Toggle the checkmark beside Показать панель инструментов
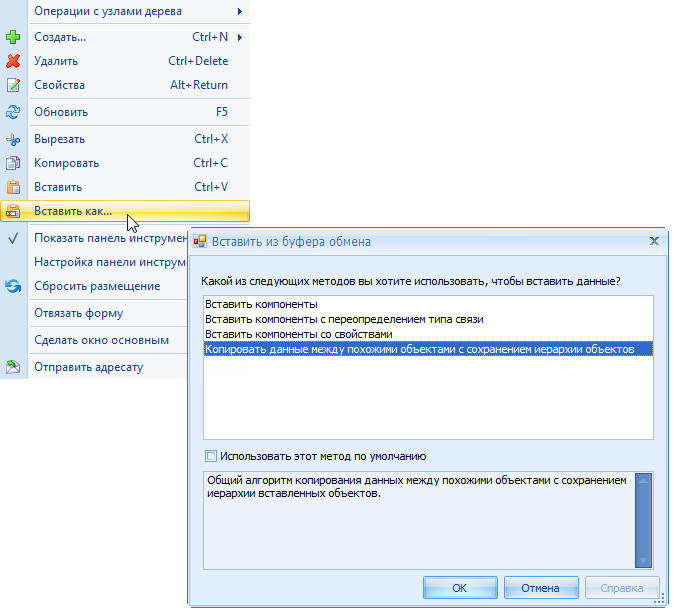This screenshot has width=676, height=611. 13,238
